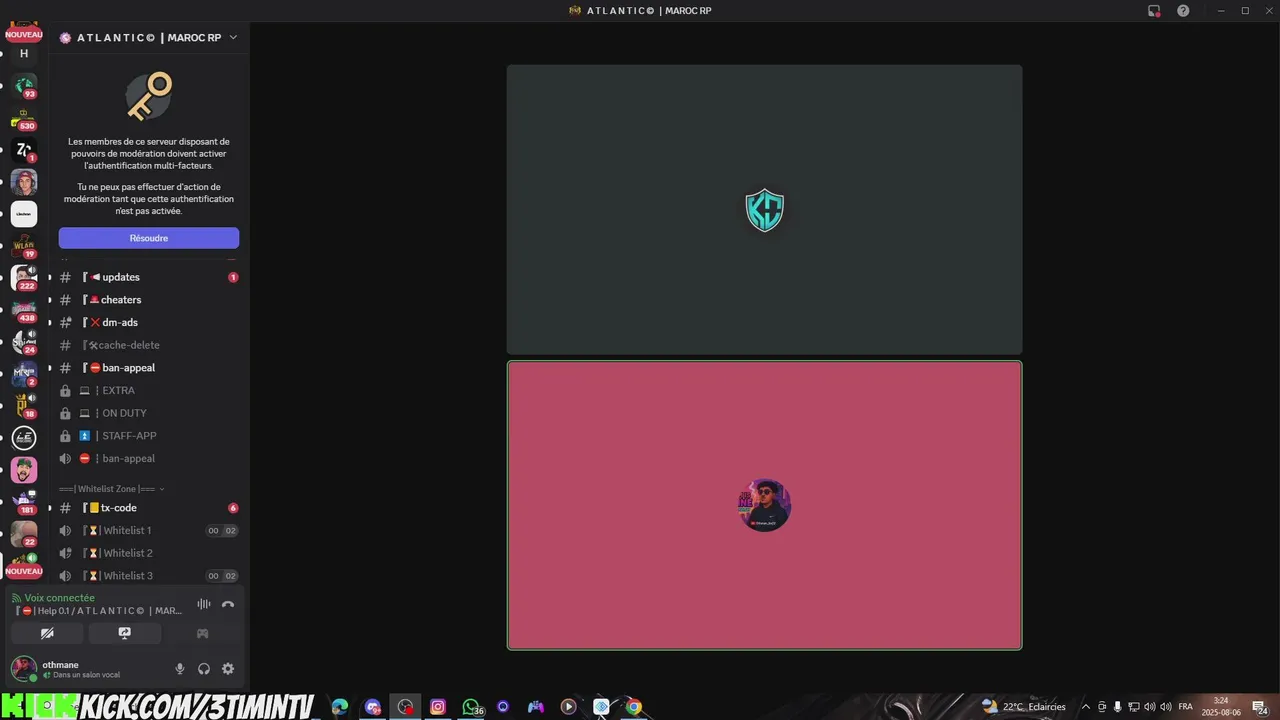Open the server with 222 notifications

[24, 278]
